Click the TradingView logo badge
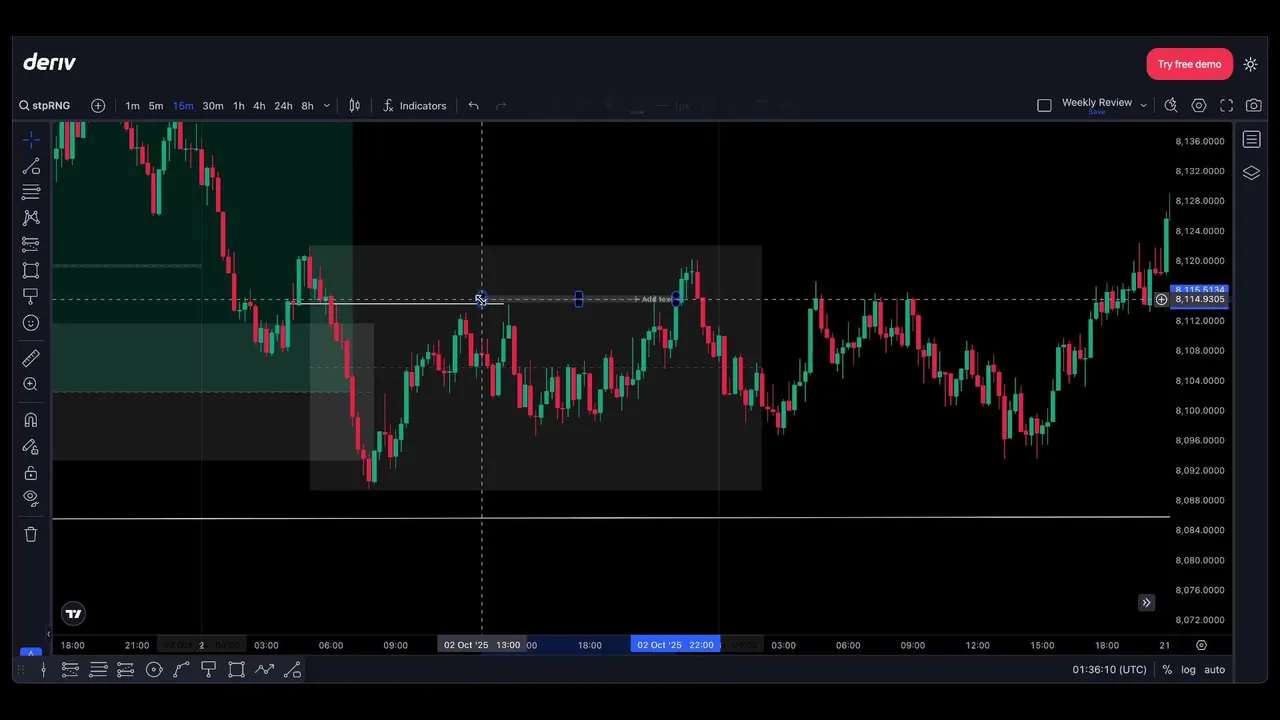1280x720 pixels. click(x=73, y=614)
